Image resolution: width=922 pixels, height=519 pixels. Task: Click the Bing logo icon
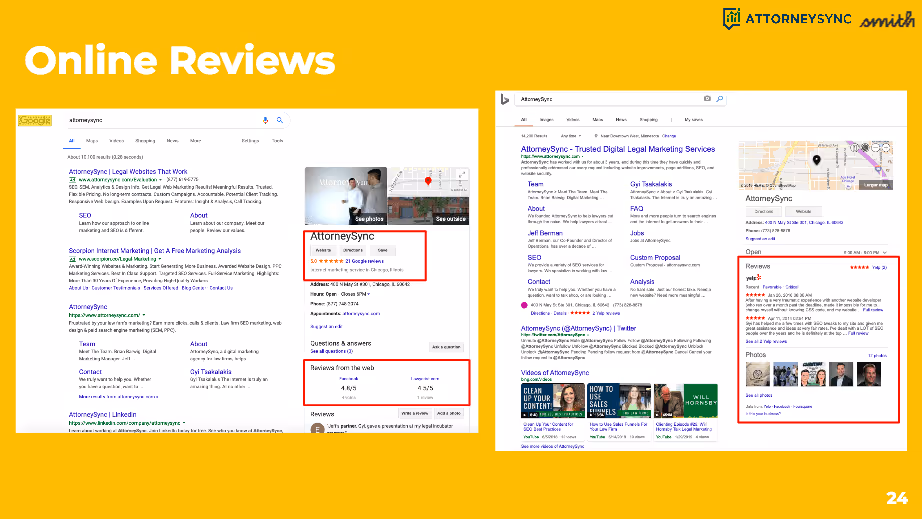pos(505,99)
